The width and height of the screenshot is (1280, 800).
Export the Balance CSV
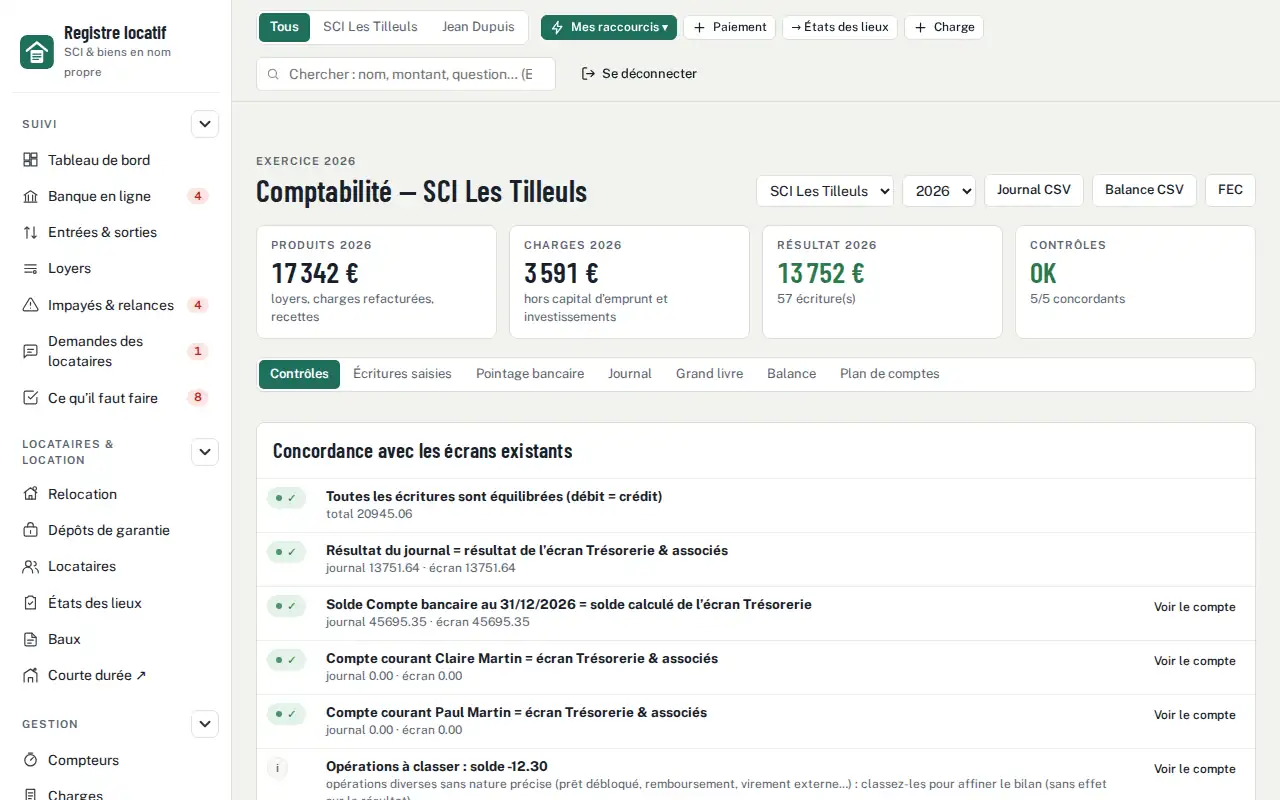[1144, 190]
